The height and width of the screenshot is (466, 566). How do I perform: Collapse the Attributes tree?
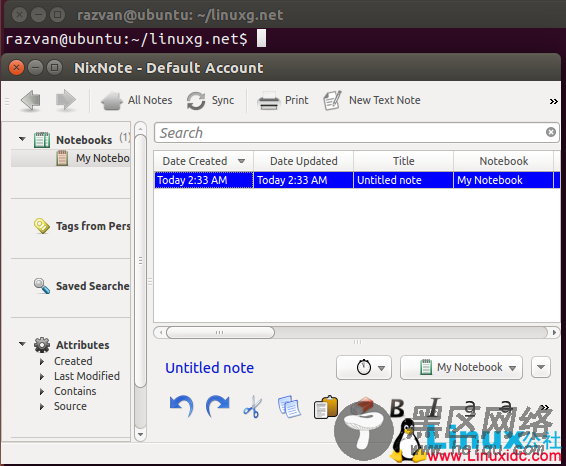22,344
